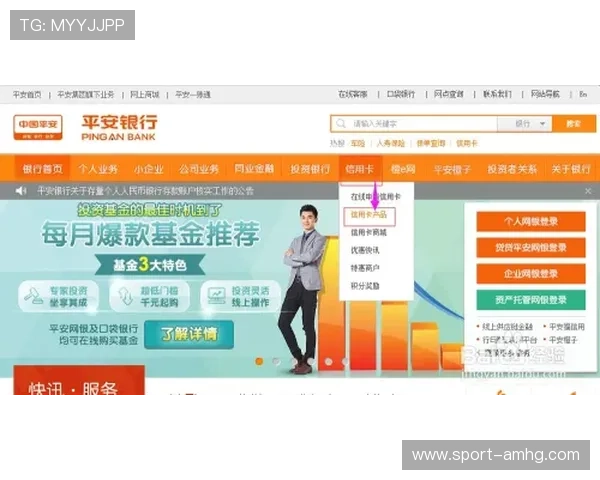Click hot search term 保单查询
The width and height of the screenshot is (600, 480).
coord(431,144)
